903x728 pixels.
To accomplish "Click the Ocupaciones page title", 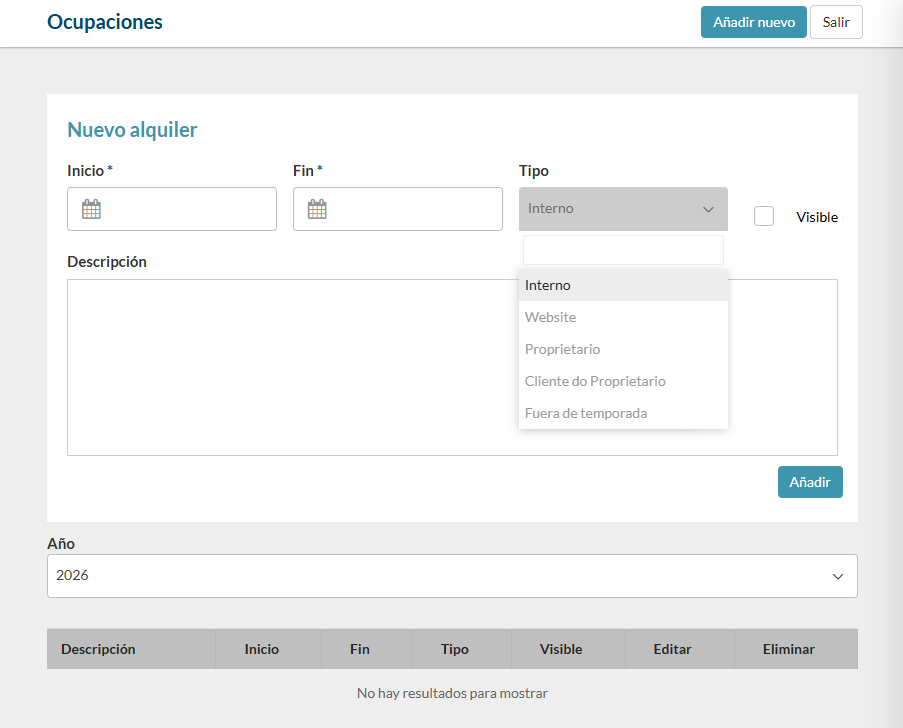I will tap(105, 22).
